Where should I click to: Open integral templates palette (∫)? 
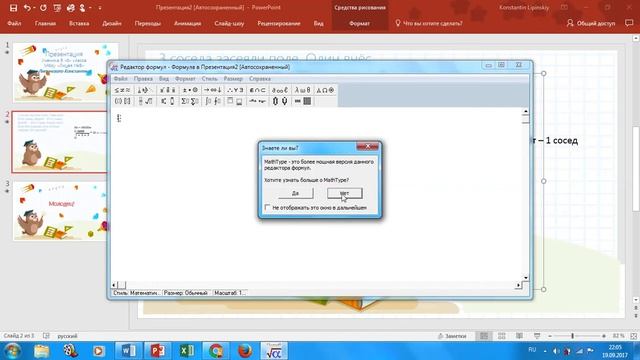pyautogui.click(x=212, y=101)
